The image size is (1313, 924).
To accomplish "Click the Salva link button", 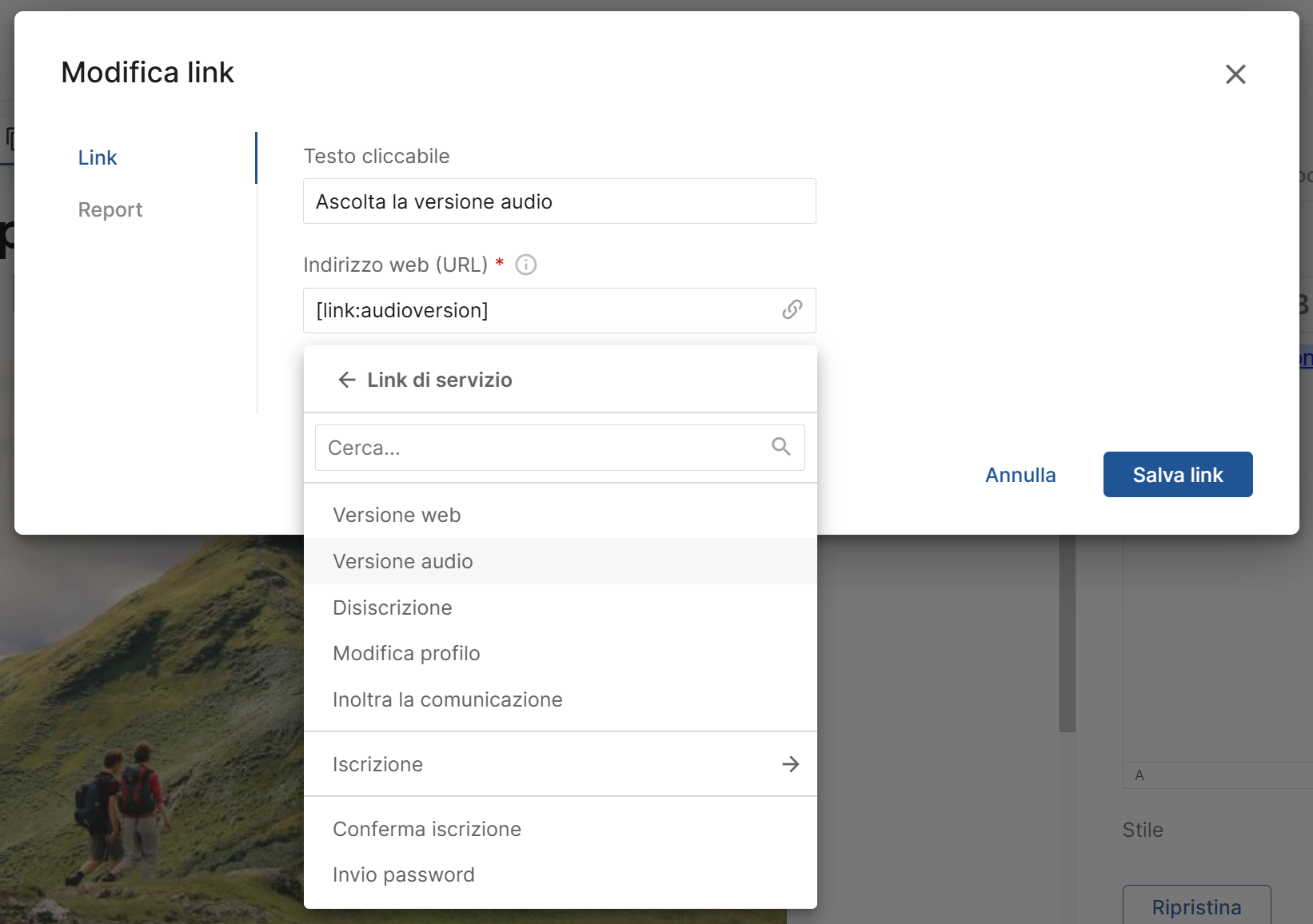I will [1177, 475].
